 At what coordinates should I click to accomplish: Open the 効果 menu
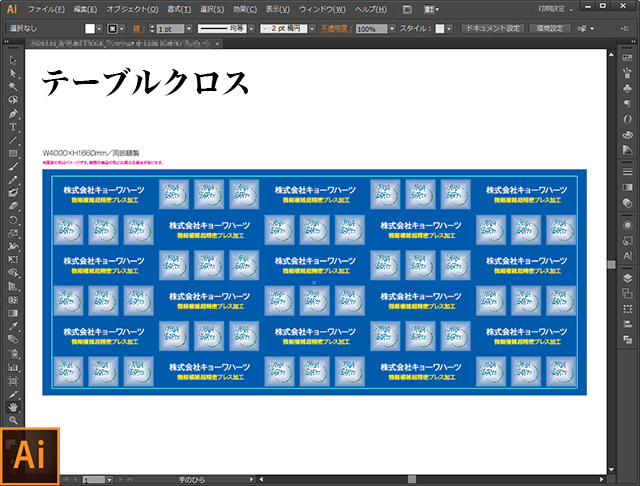[244, 9]
